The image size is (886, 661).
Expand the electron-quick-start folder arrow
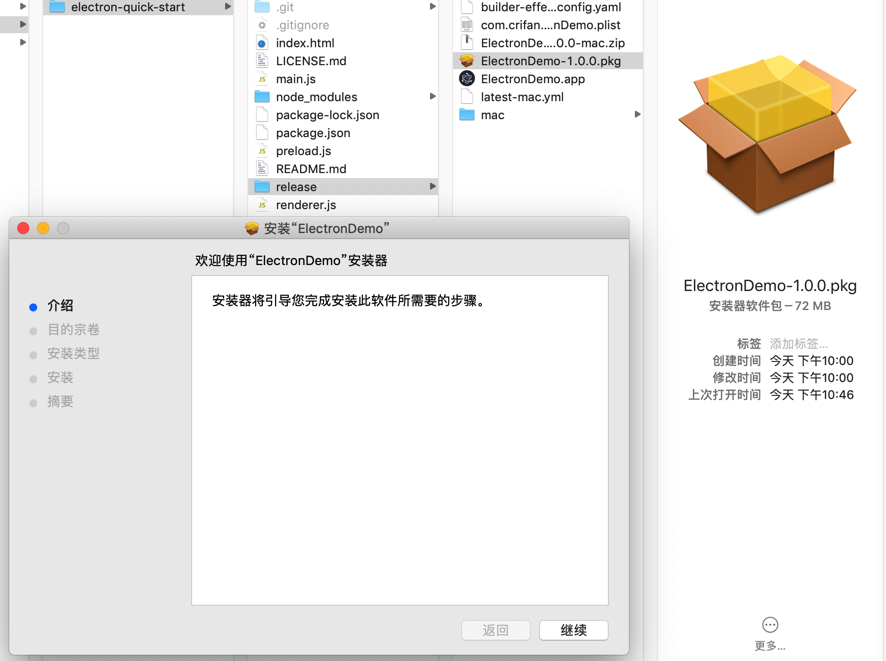pyautogui.click(x=228, y=7)
